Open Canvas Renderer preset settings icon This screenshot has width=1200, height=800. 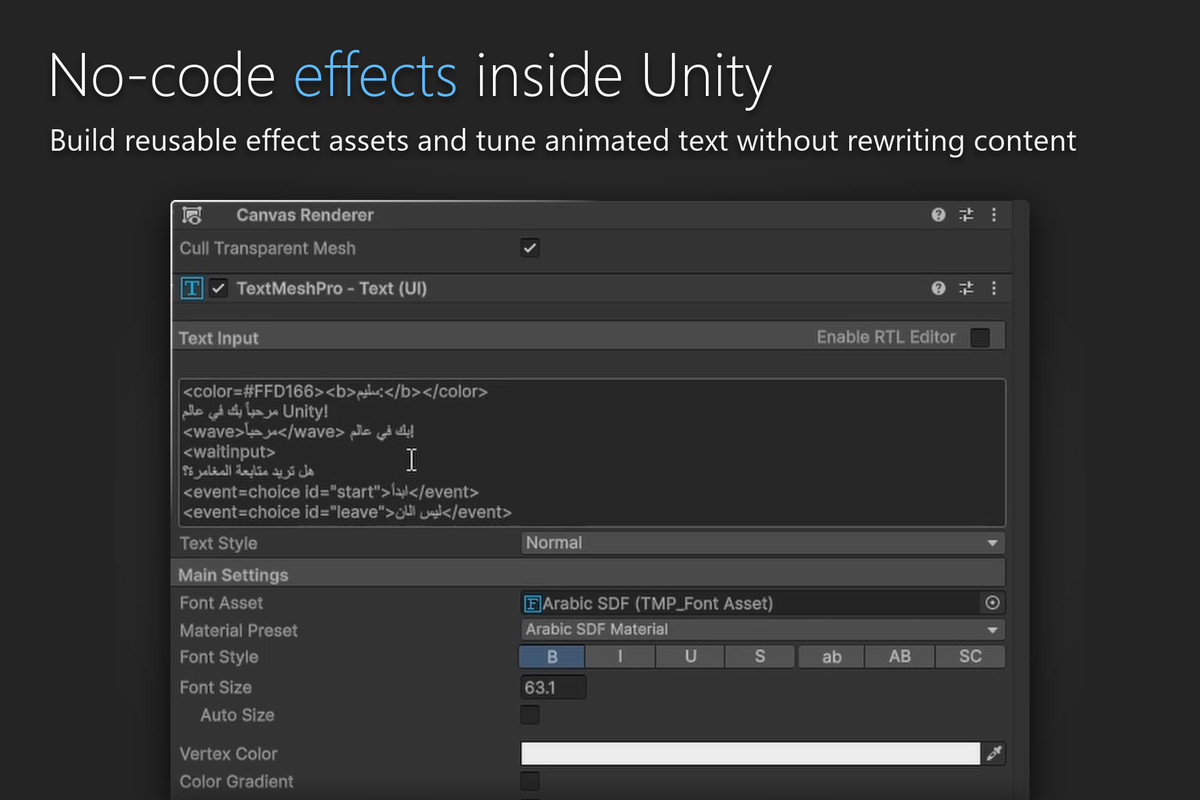(x=966, y=215)
